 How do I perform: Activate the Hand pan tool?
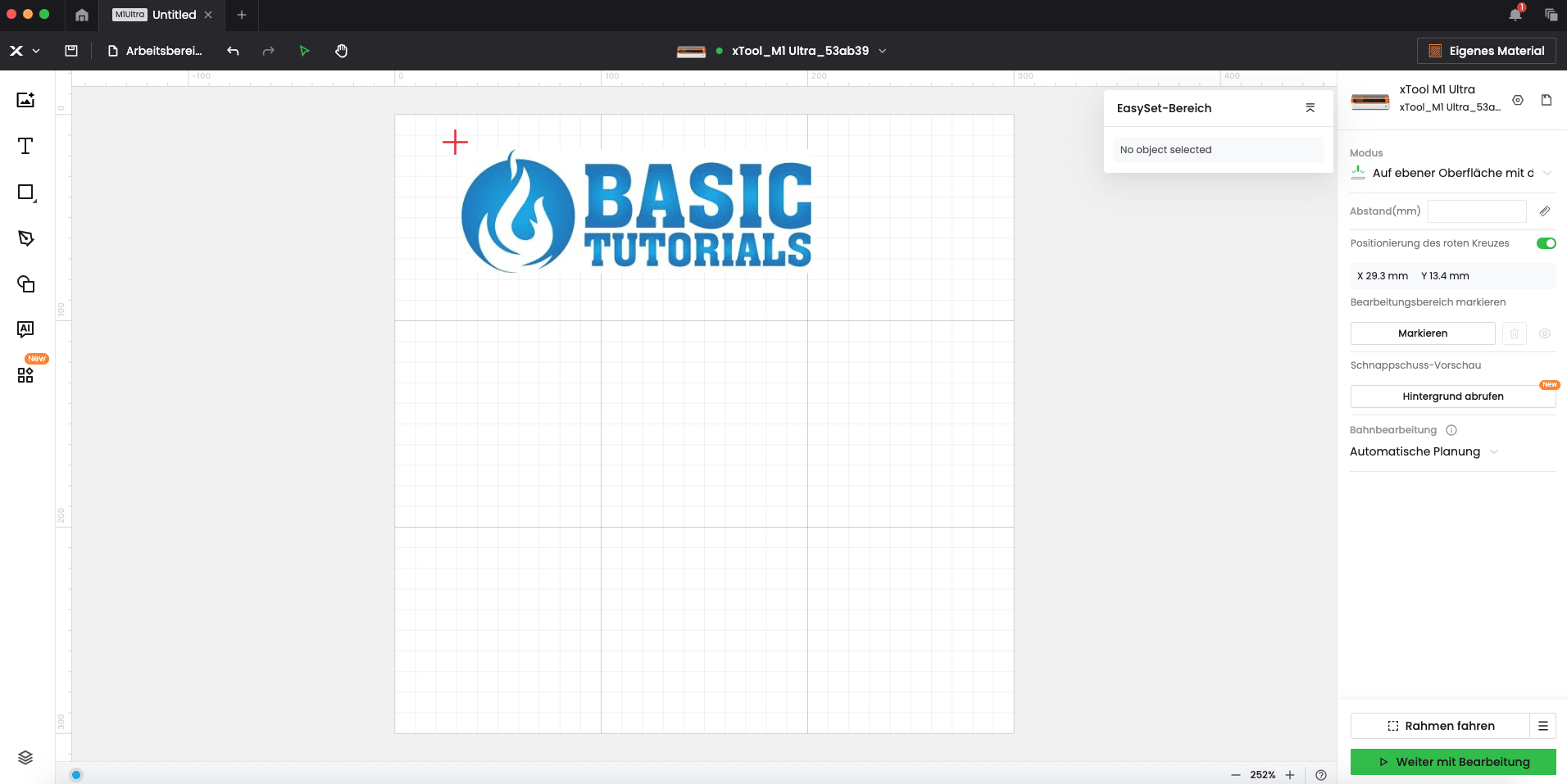click(x=341, y=51)
